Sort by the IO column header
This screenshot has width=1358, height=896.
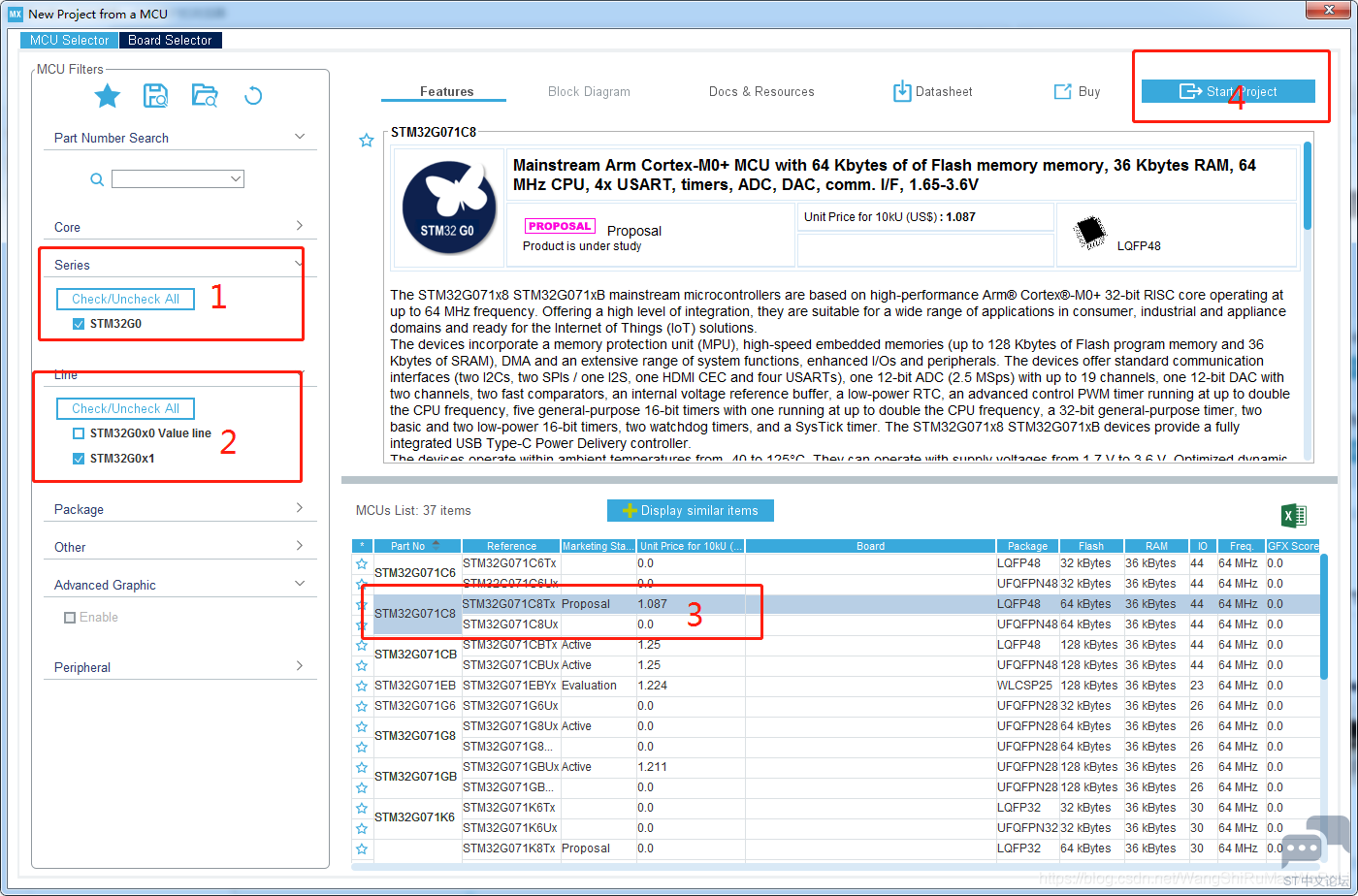point(1203,546)
